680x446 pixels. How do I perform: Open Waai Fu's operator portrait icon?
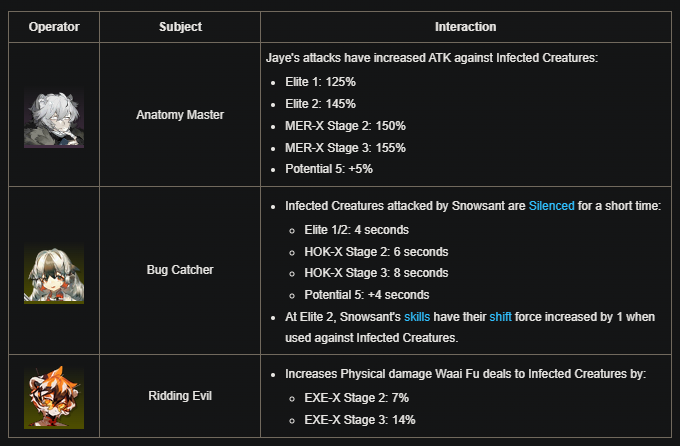point(54,397)
